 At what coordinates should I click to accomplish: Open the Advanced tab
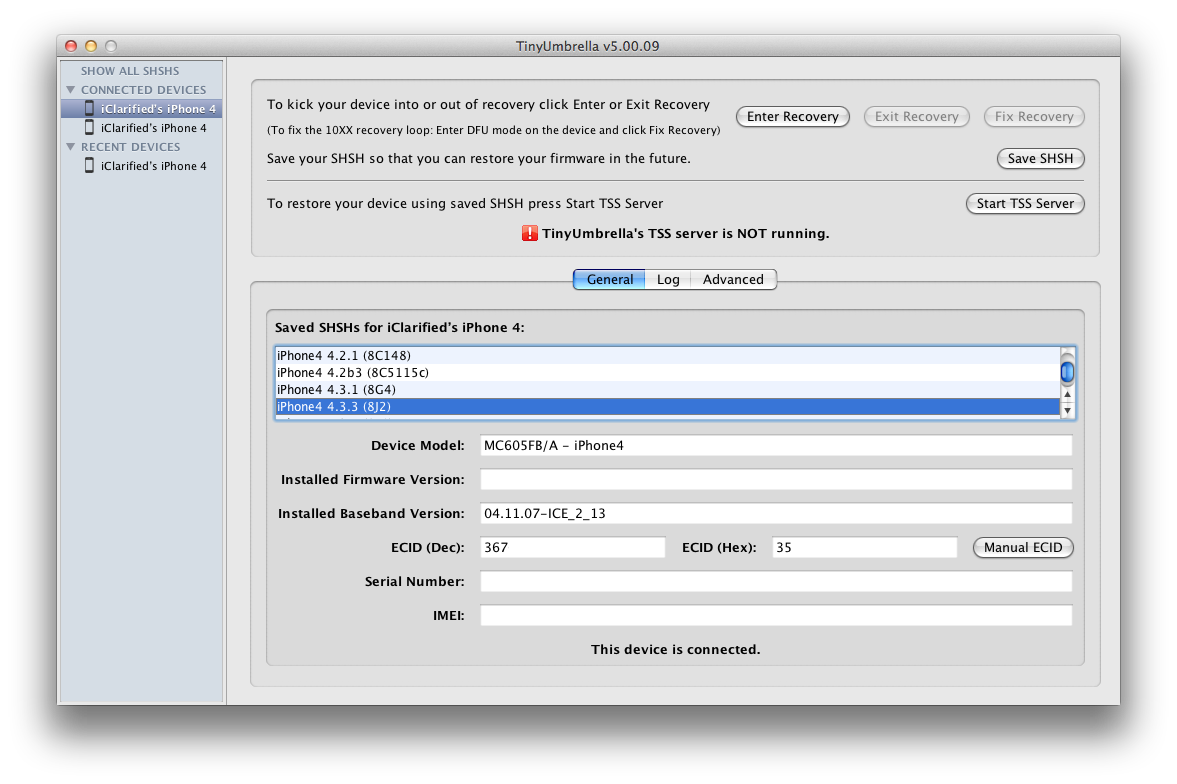click(733, 280)
